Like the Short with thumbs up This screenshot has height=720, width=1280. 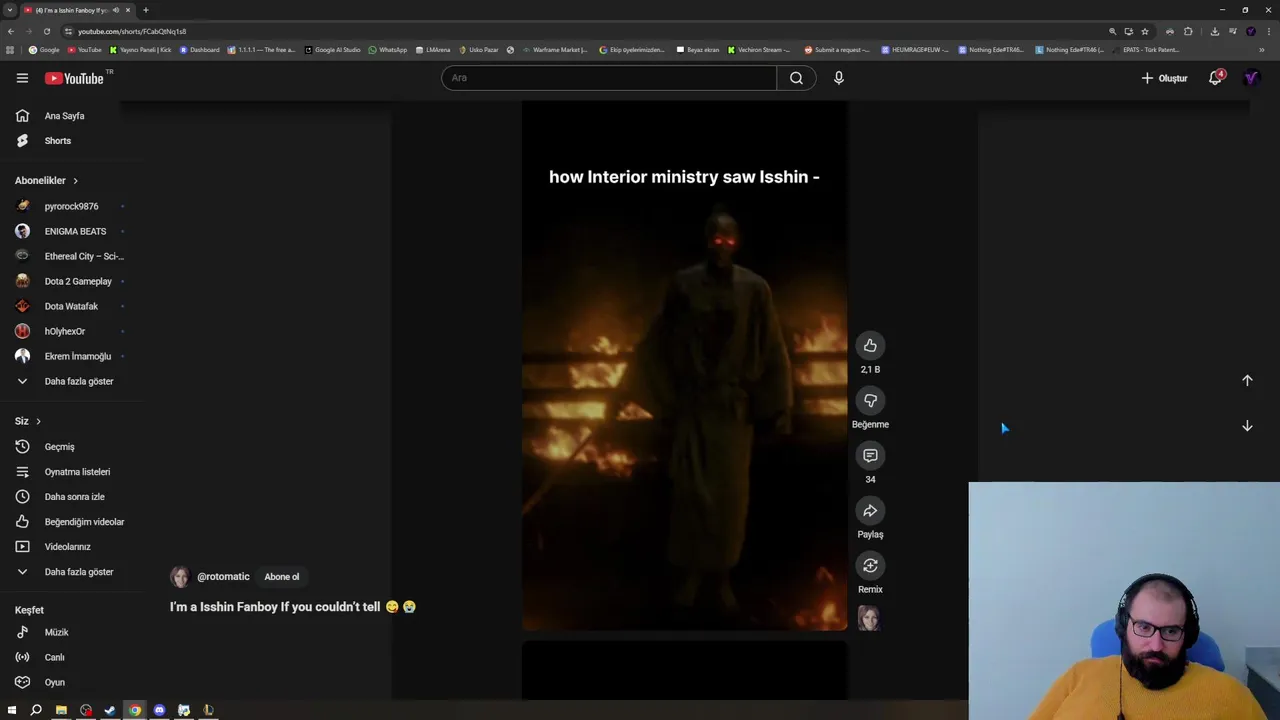(x=870, y=346)
